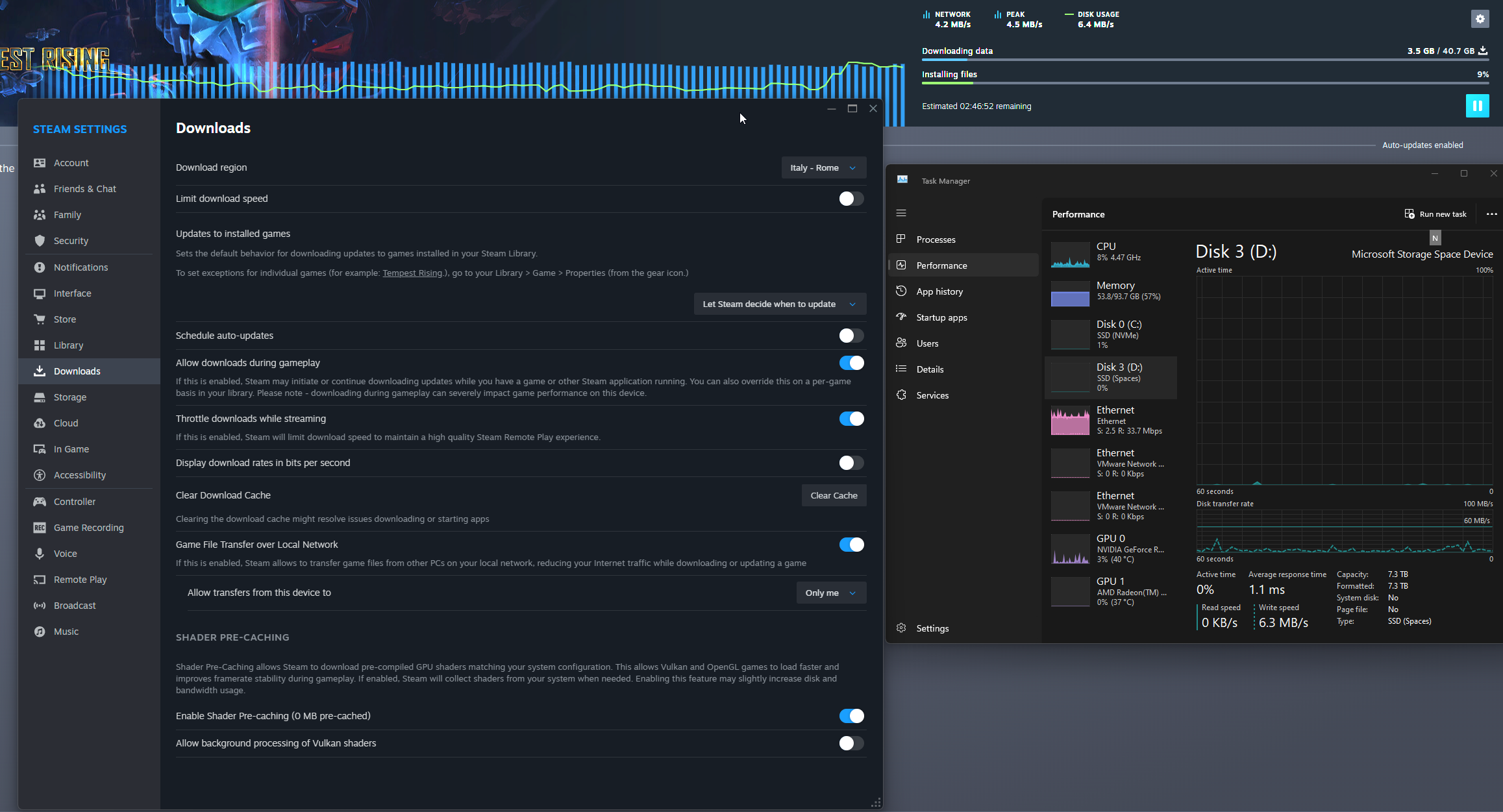Open the Only me transfers dropdown
This screenshot has height=812, width=1503.
pyautogui.click(x=830, y=593)
